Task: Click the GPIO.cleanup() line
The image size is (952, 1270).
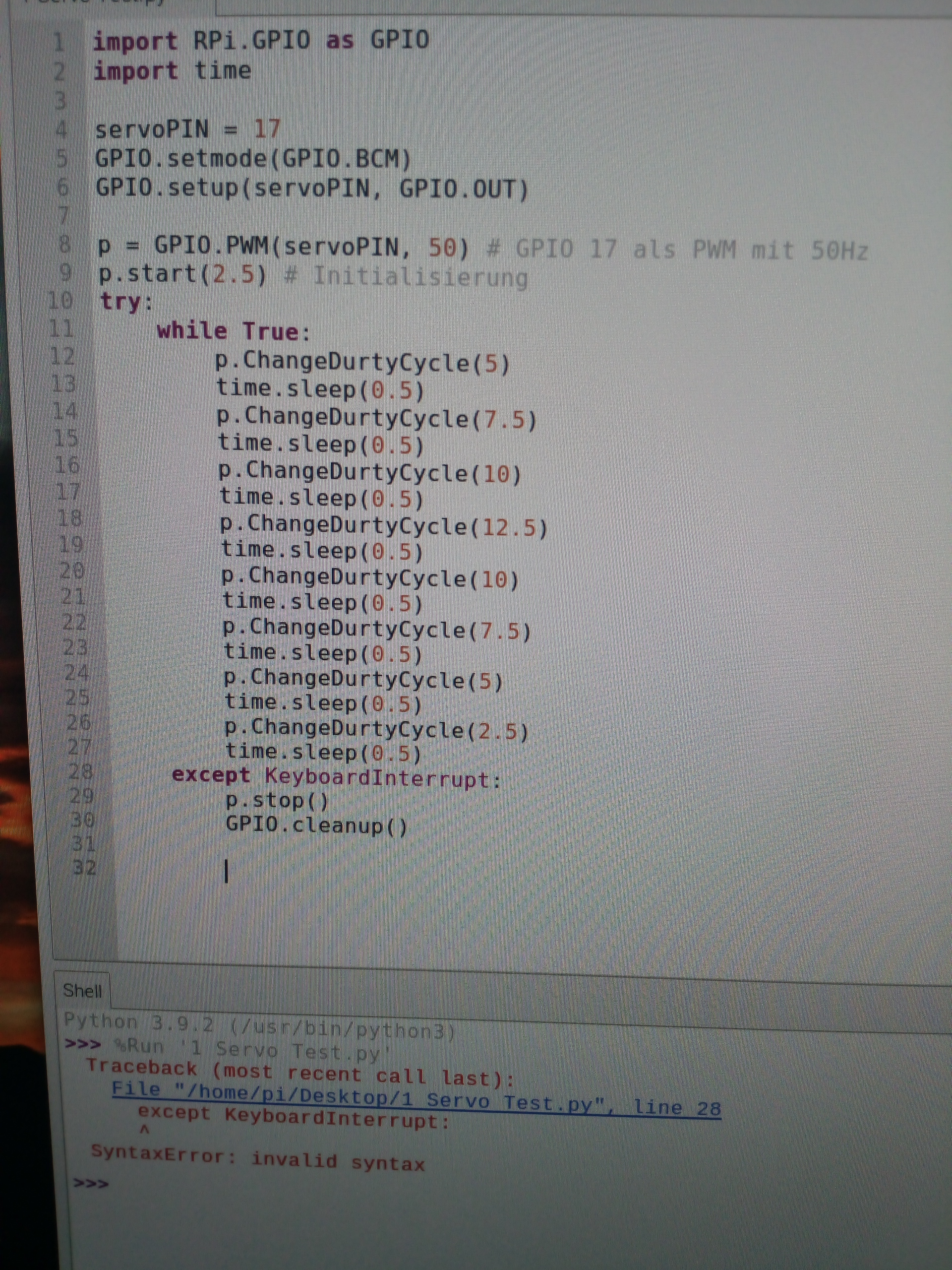Action: click(316, 825)
